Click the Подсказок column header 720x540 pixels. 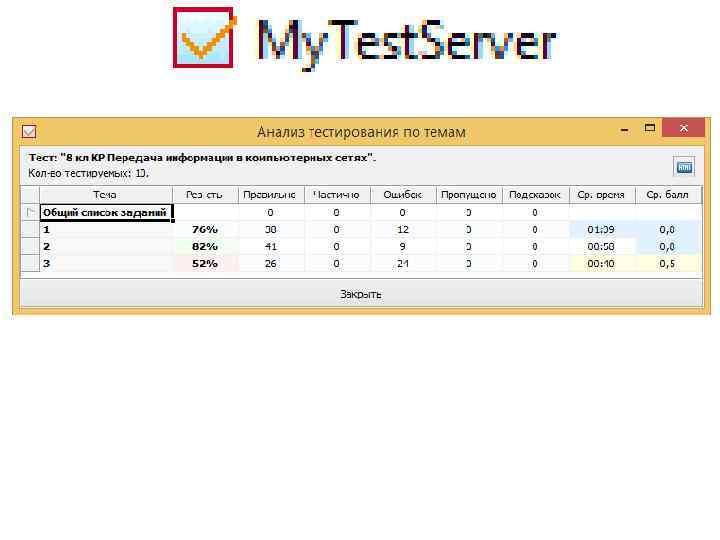pos(535,195)
